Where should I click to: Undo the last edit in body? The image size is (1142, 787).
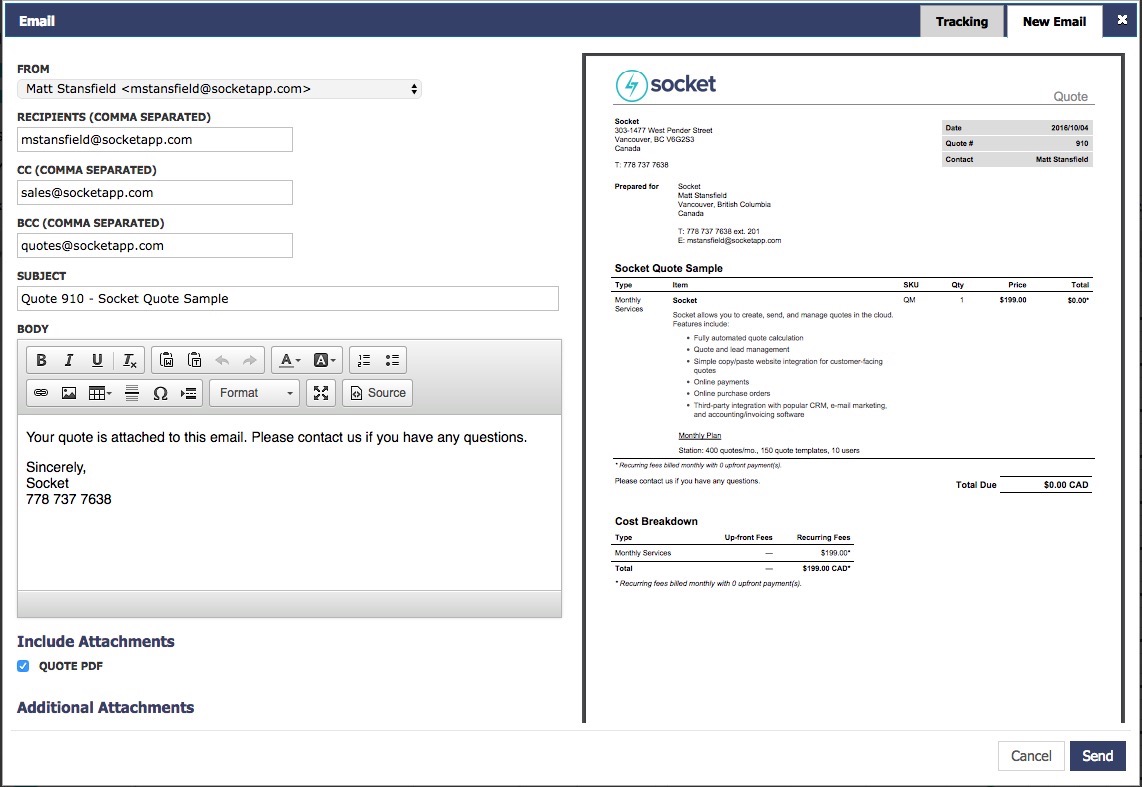(222, 360)
